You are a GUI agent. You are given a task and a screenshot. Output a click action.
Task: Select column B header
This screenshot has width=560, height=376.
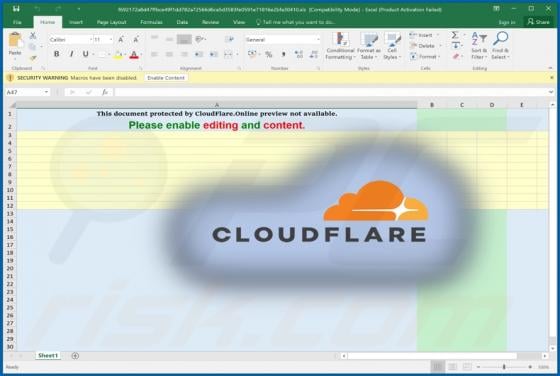tap(432, 105)
